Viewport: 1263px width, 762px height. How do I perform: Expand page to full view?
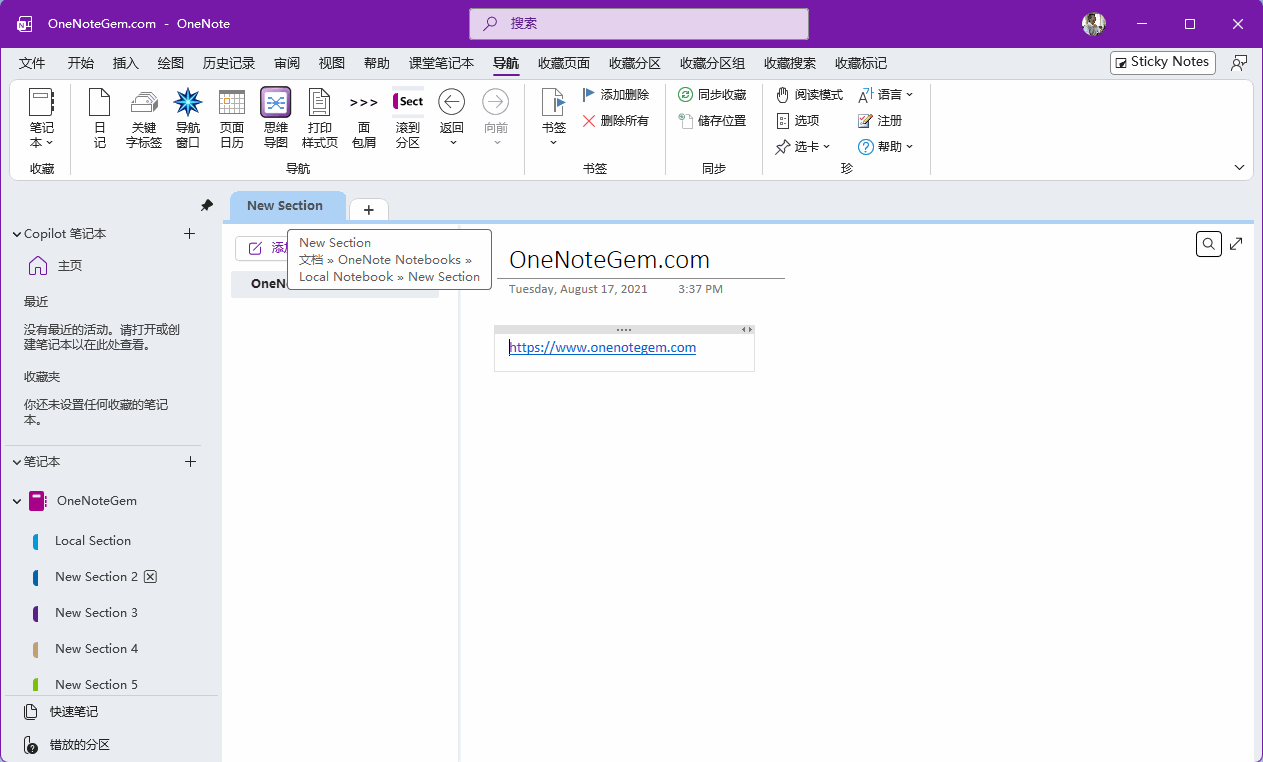[1237, 243]
